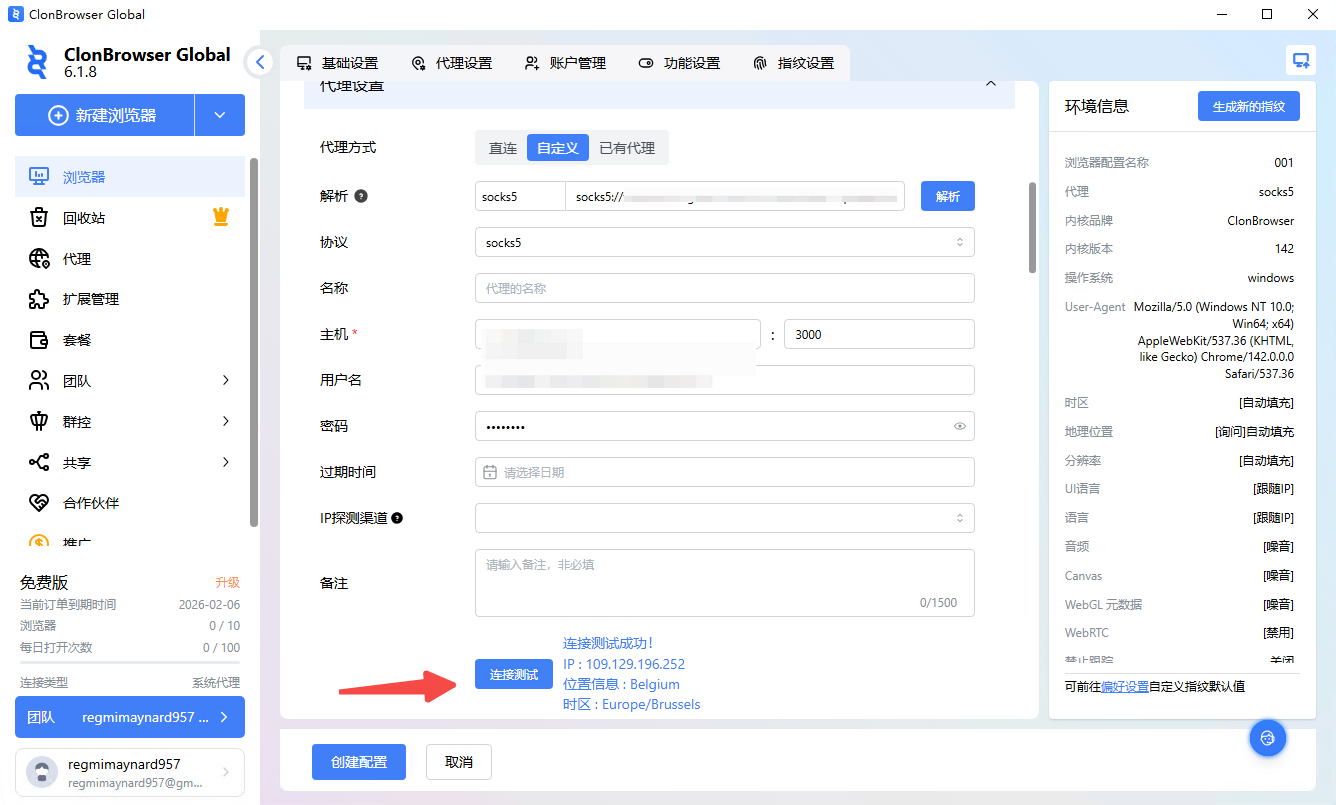Viewport: 1336px width, 805px height.
Task: Click the top-right screen display icon
Action: (1300, 60)
